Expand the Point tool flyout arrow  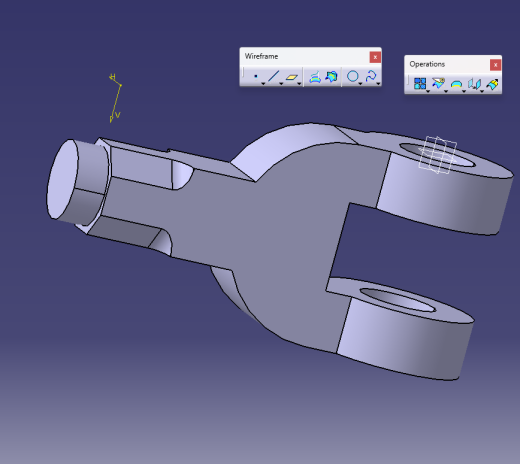(x=263, y=84)
